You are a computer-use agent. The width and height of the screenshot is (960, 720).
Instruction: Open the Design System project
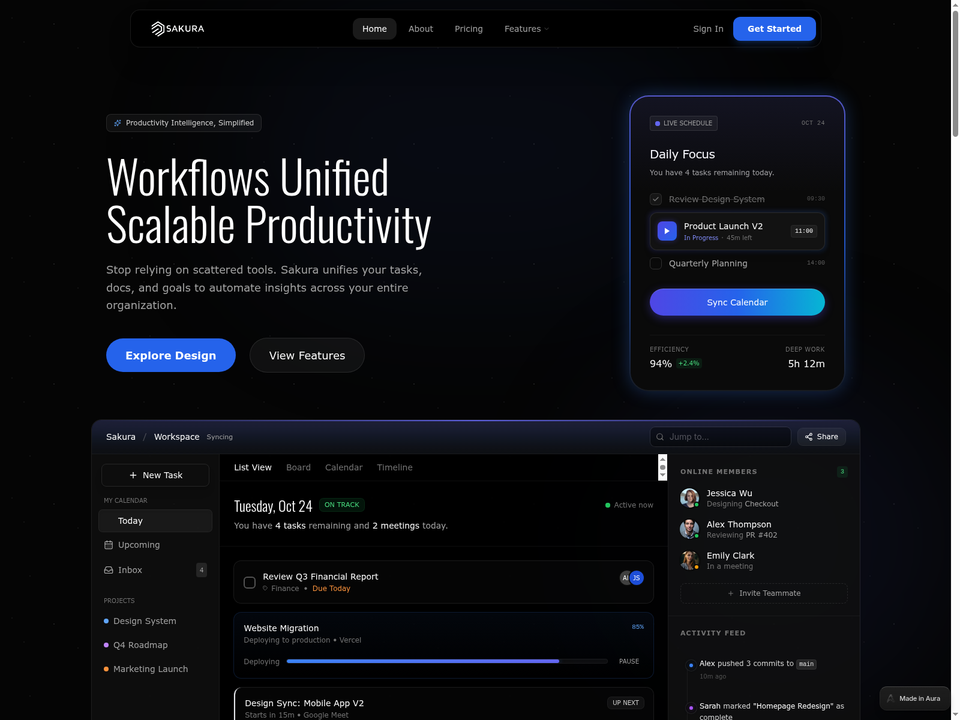[x=144, y=621]
